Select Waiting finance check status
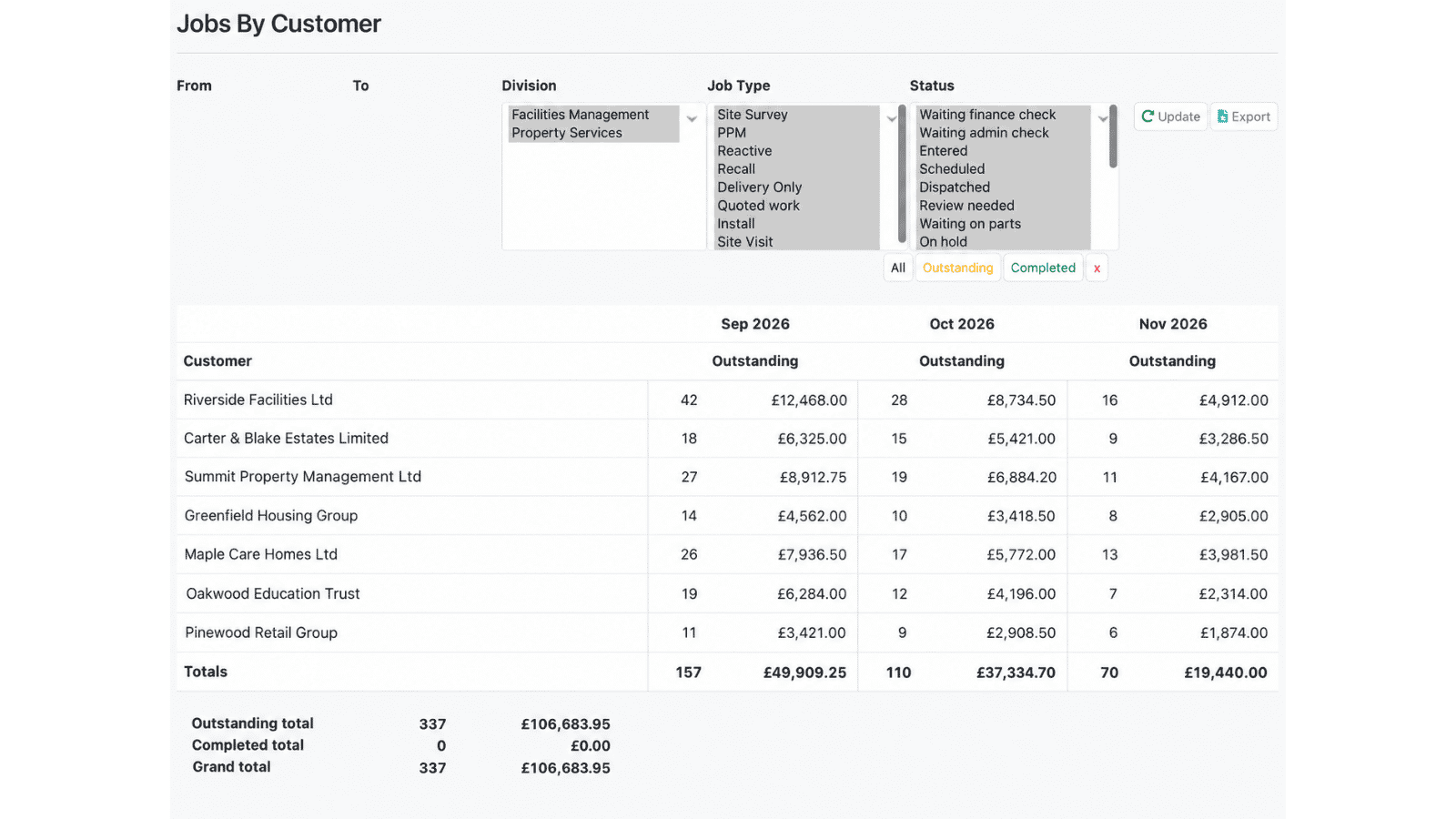 click(x=1003, y=115)
